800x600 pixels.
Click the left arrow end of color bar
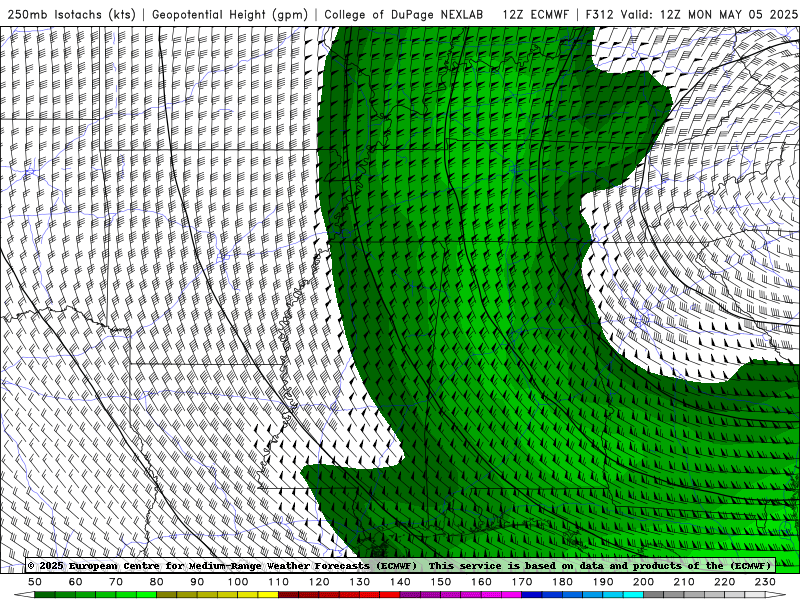[24, 594]
